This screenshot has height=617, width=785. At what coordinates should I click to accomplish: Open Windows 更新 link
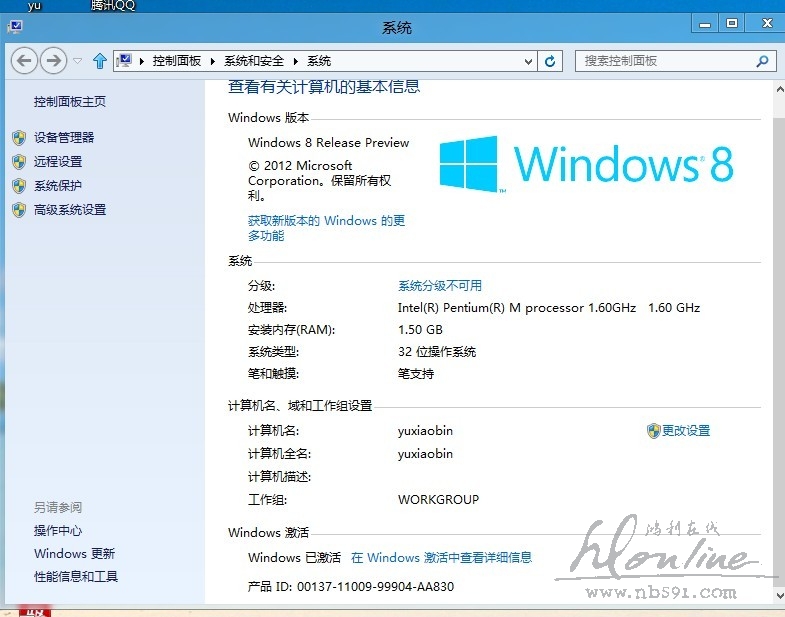(74, 553)
